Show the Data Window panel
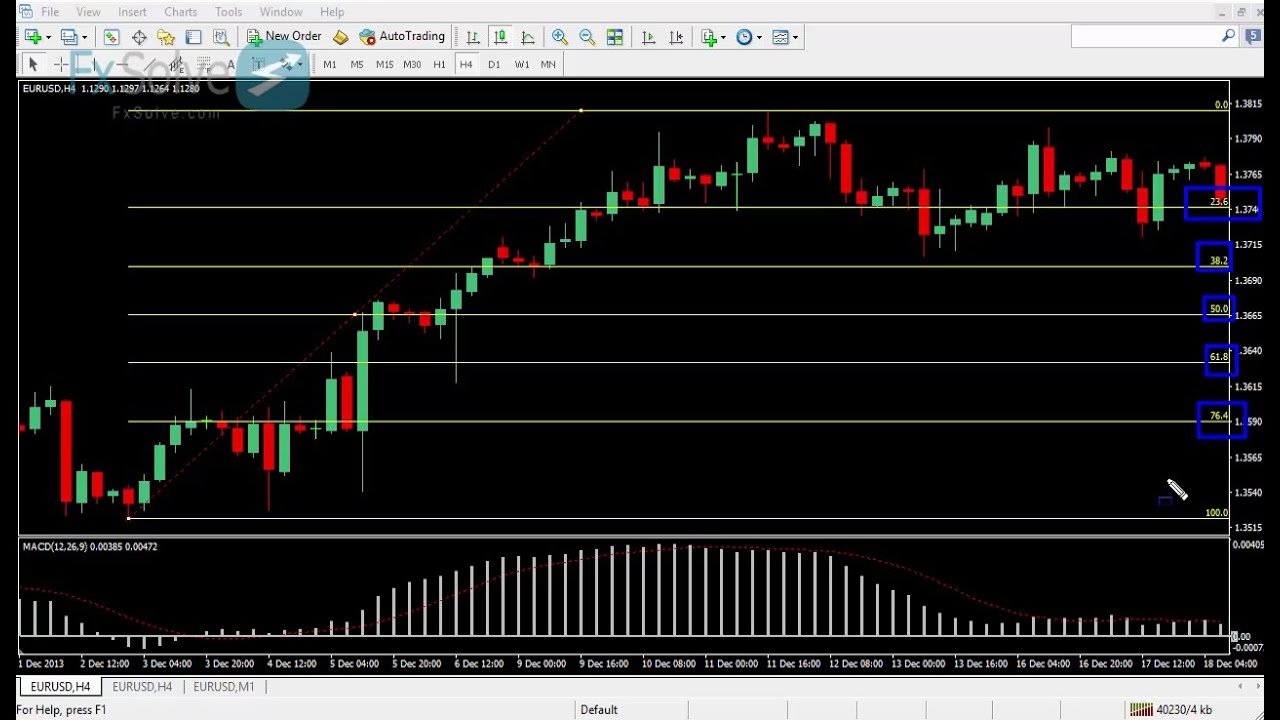Image resolution: width=1280 pixels, height=720 pixels. 139,37
